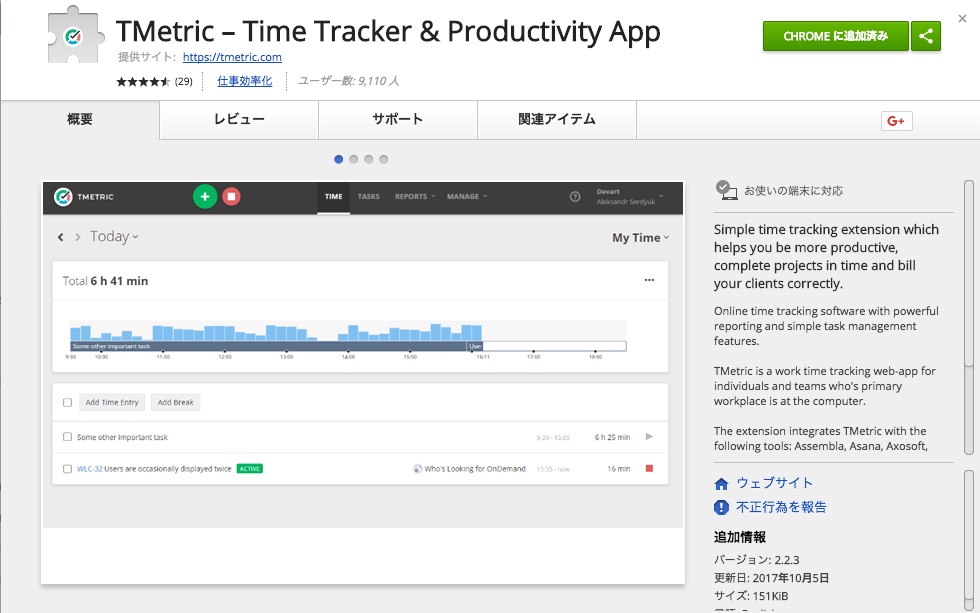Screen dimensions: 980x613
Task: Click the バージョン: 2.2.3 text
Action: [757, 560]
